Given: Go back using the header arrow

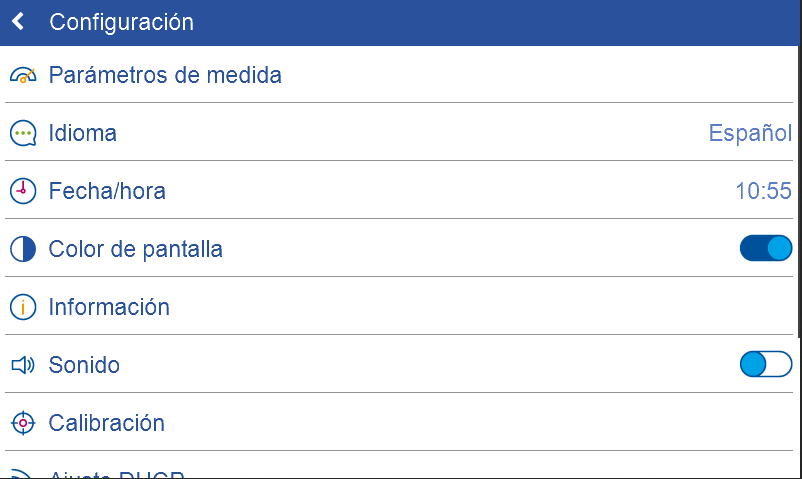Looking at the screenshot, I should point(18,22).
